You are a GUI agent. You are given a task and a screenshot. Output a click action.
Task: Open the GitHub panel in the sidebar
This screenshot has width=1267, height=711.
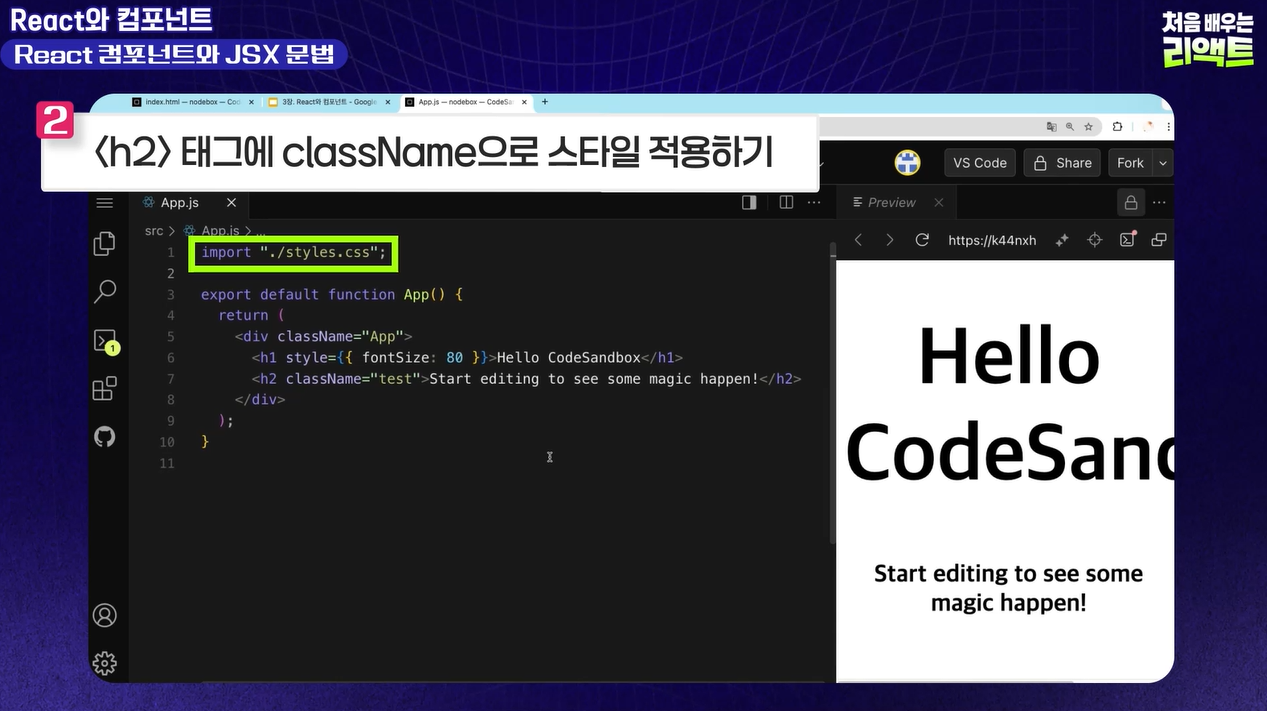point(105,437)
